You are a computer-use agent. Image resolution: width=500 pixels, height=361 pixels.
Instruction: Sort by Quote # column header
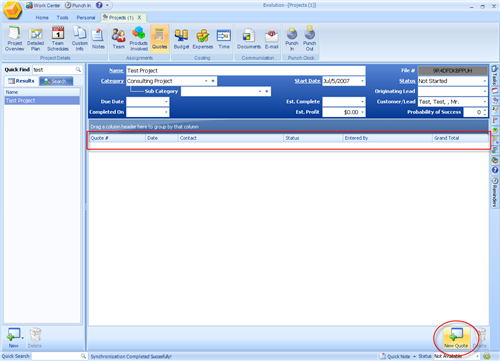[117, 138]
